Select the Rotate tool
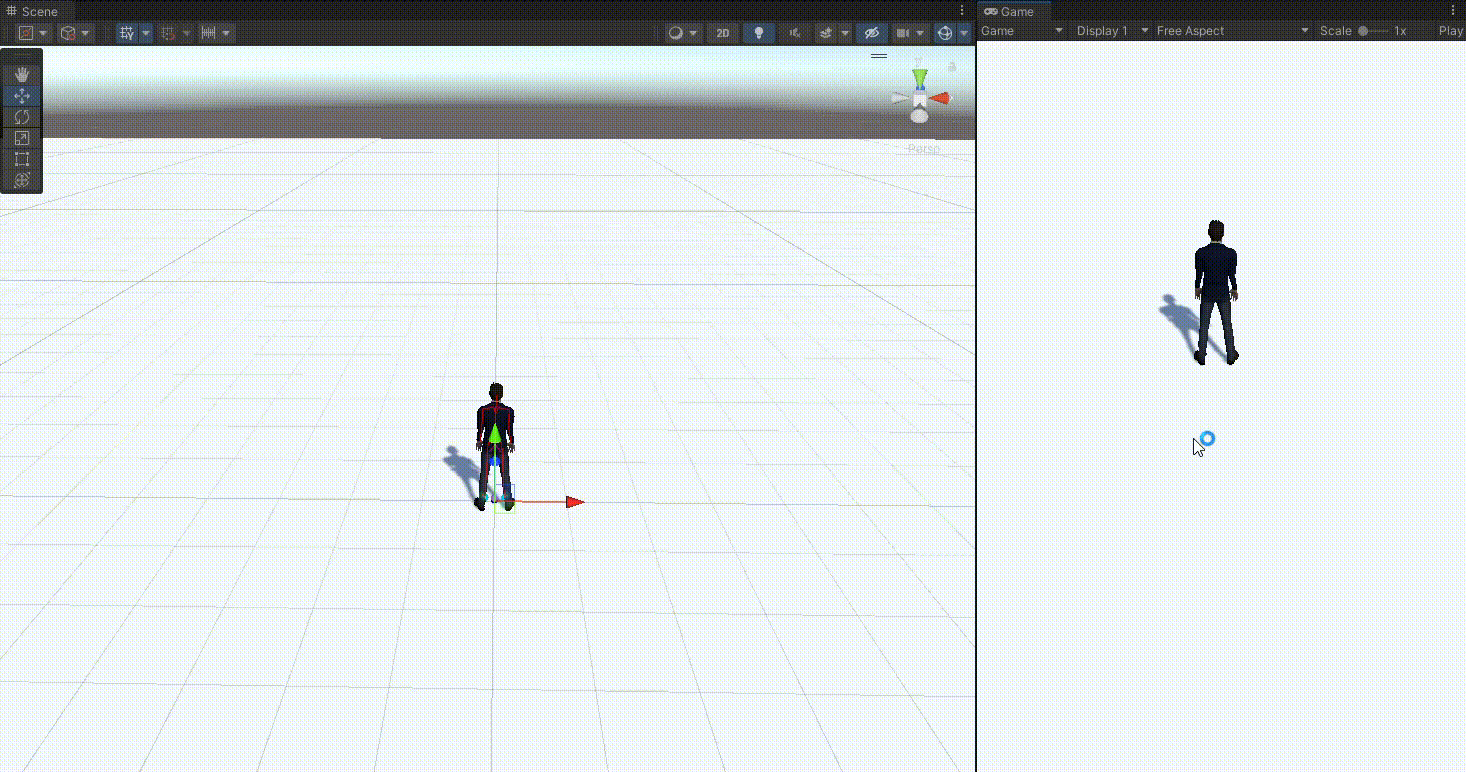 click(22, 117)
